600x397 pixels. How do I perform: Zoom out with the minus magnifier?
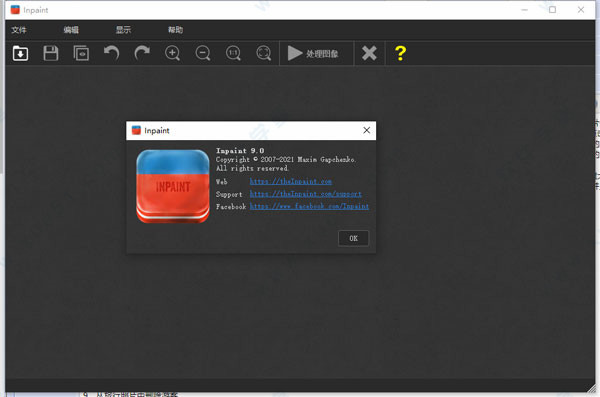point(203,53)
